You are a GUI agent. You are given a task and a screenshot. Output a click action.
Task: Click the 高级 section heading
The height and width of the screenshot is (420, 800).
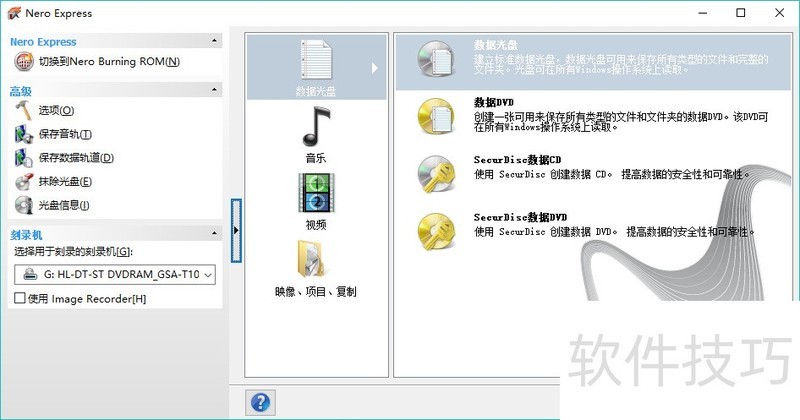[21, 91]
